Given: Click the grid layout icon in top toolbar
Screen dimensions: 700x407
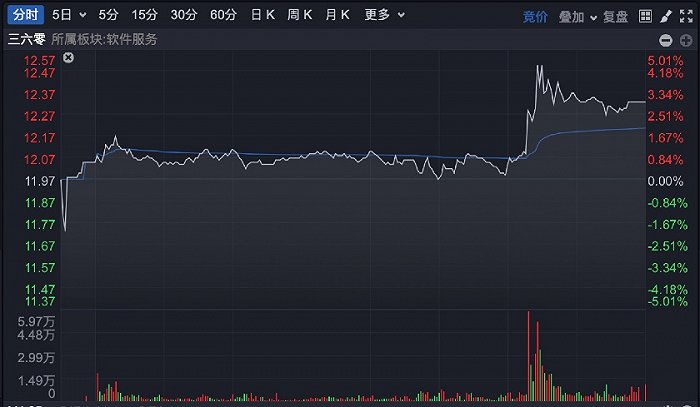Looking at the screenshot, I should click(645, 17).
